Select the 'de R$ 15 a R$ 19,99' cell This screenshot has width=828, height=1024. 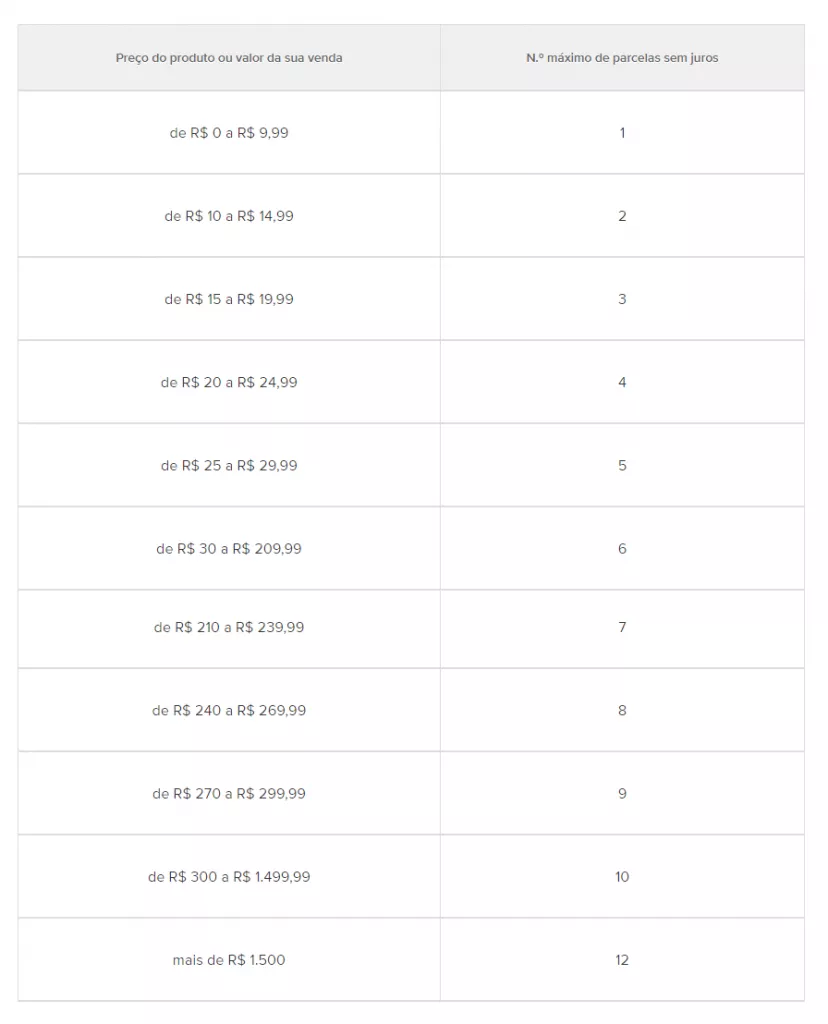click(x=229, y=299)
